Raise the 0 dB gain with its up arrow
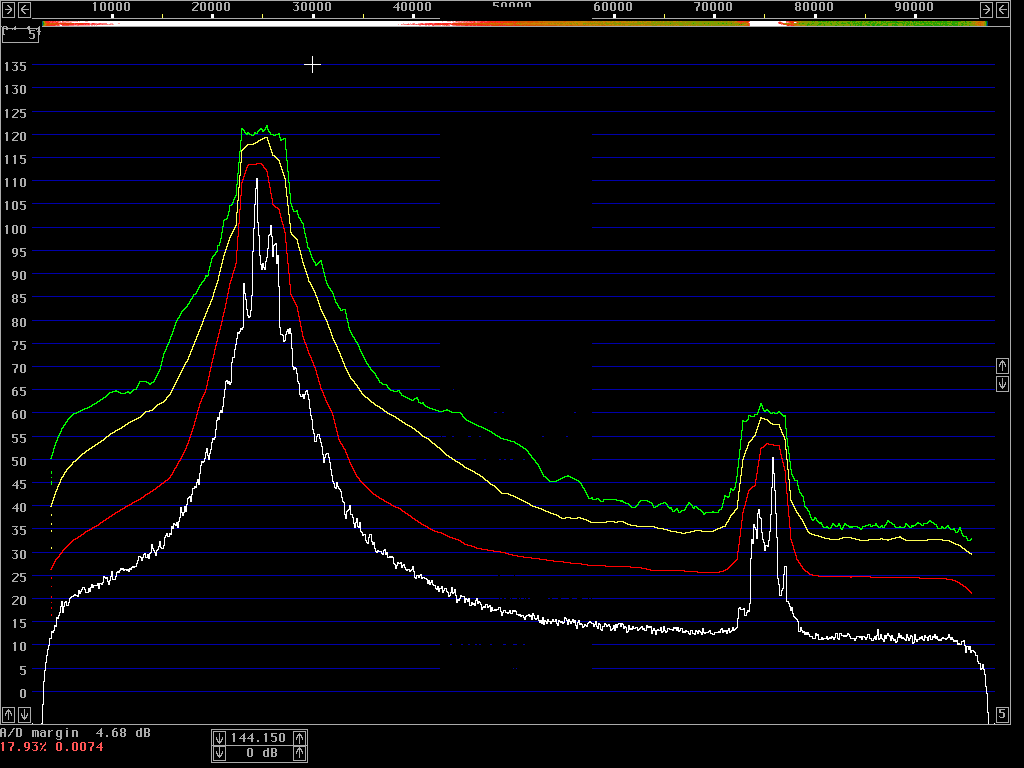Viewport: 1024px width, 768px height. (299, 753)
